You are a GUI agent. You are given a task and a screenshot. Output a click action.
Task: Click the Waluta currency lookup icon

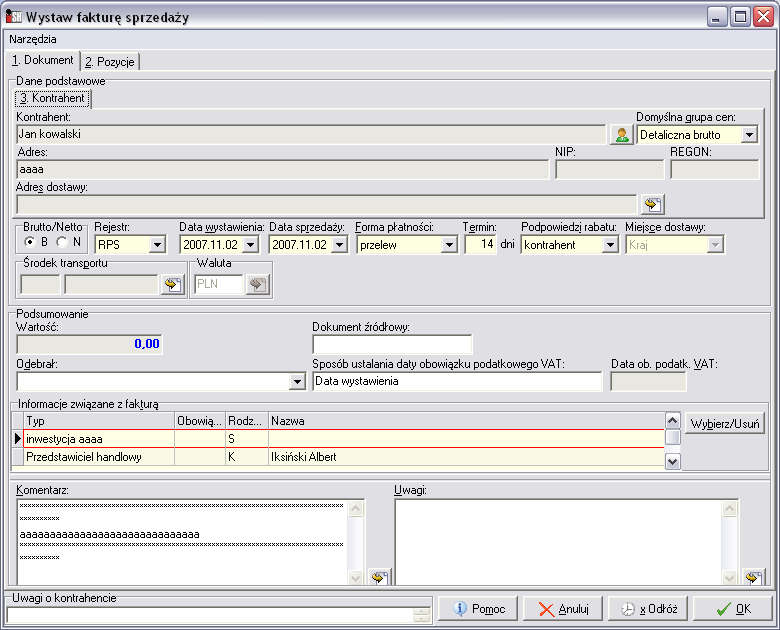click(x=258, y=285)
